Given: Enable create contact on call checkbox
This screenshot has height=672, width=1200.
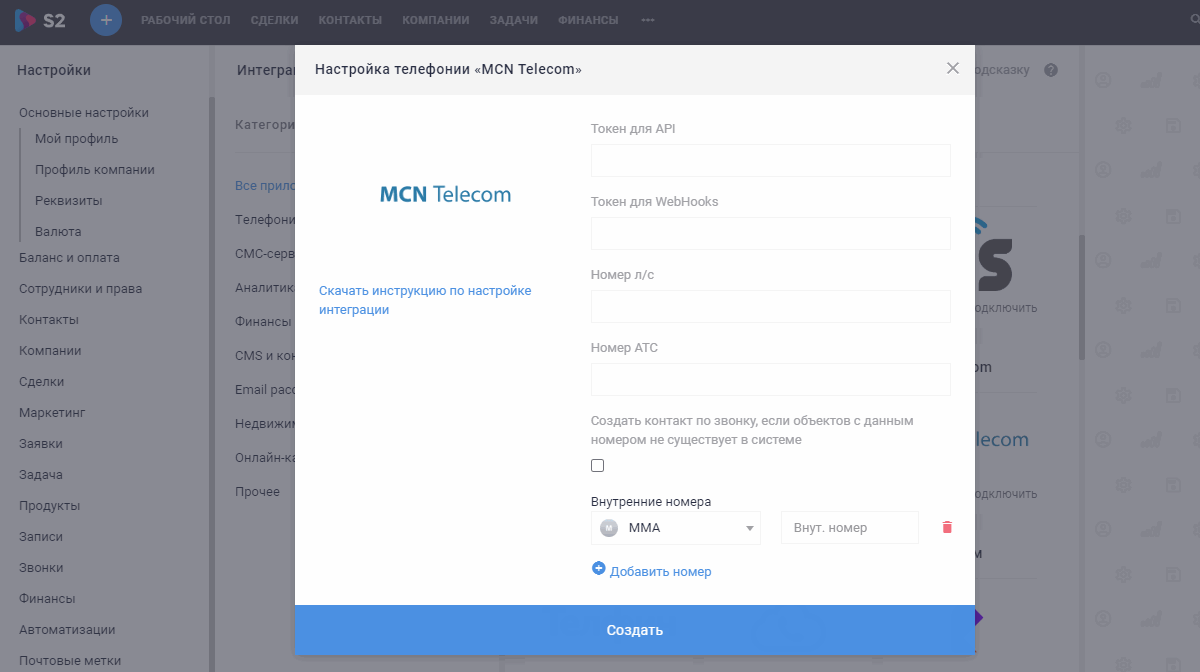Looking at the screenshot, I should [598, 465].
